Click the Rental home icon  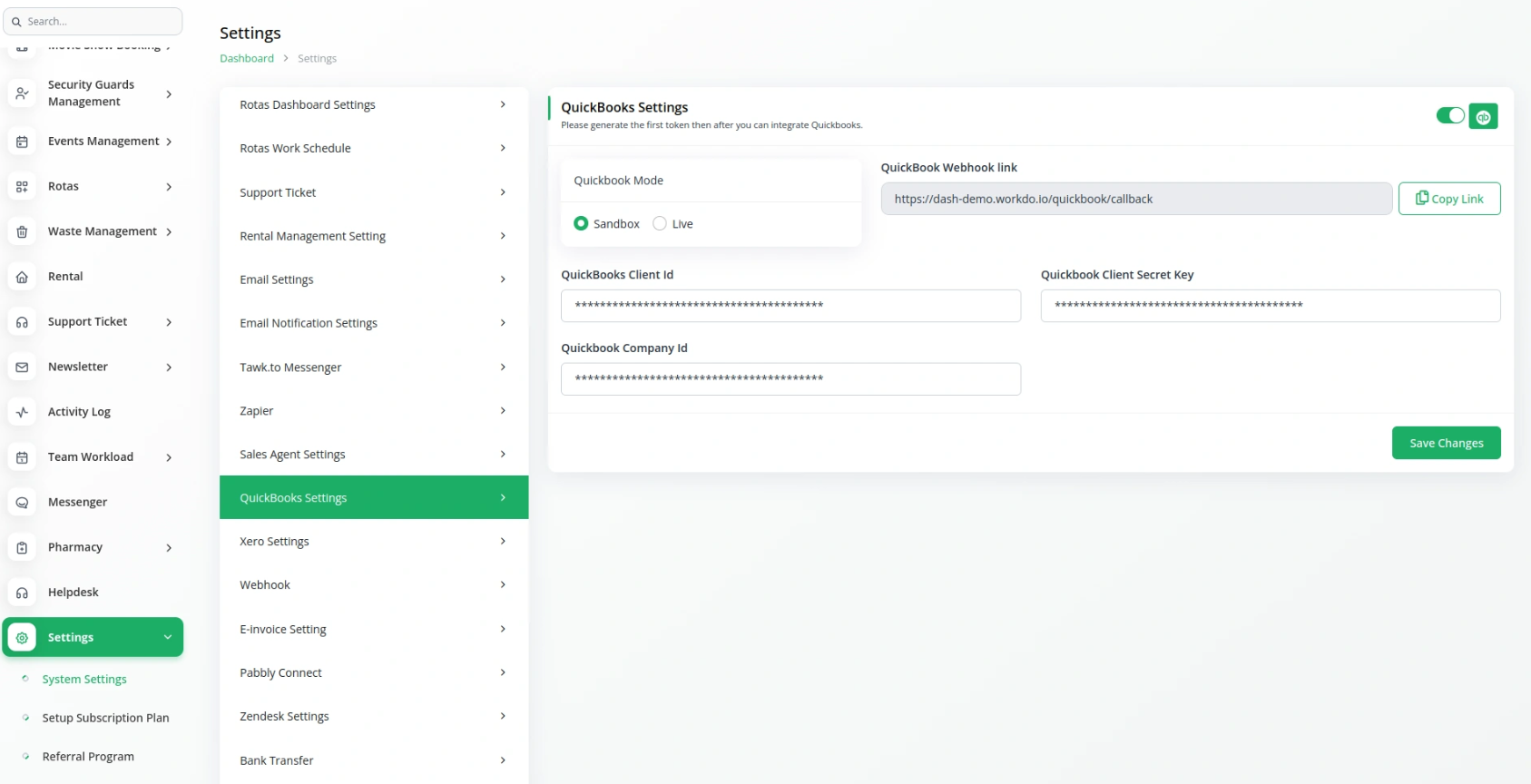(x=22, y=277)
